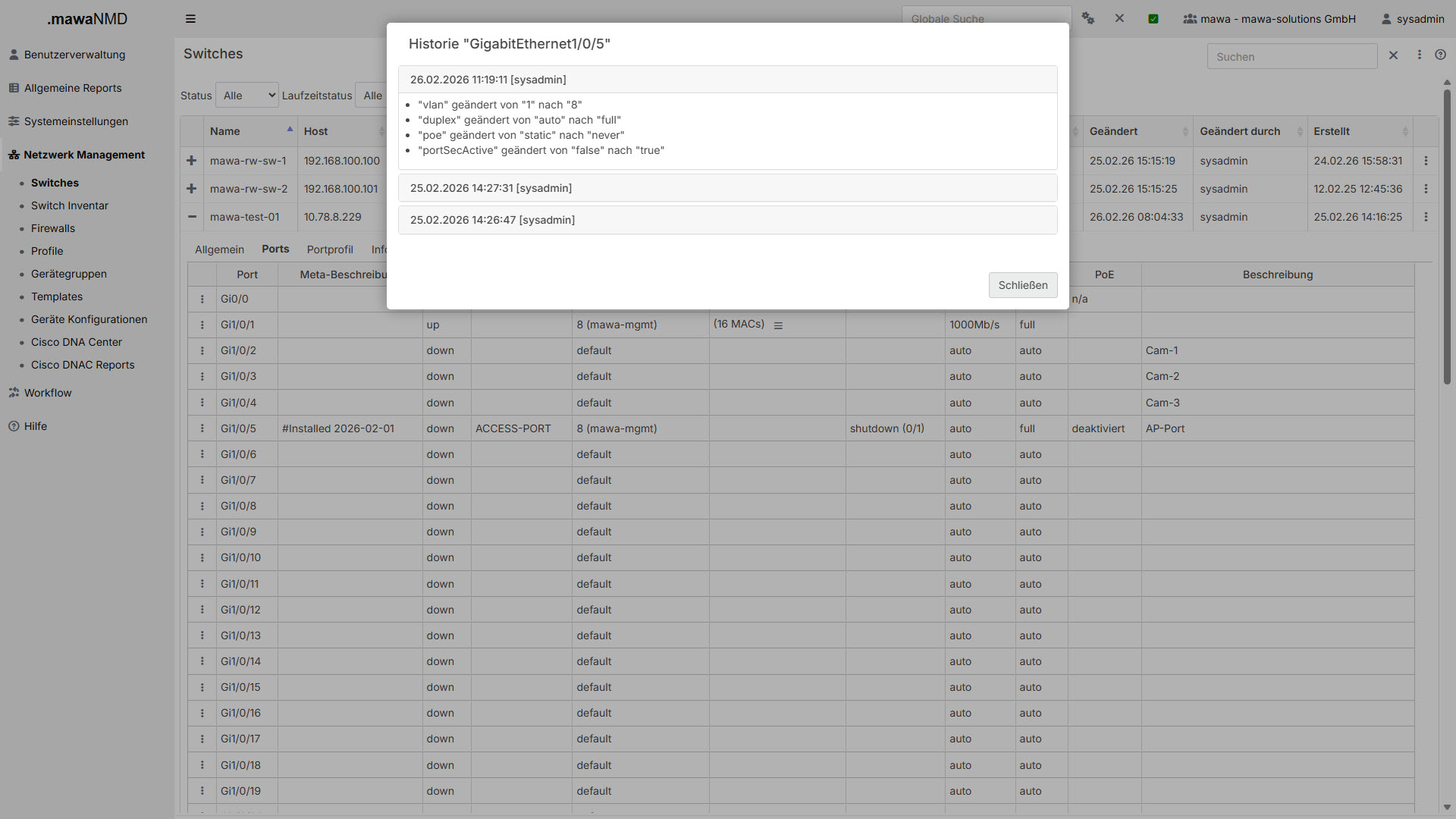Open Switches table options kebab icon
Image resolution: width=1456 pixels, height=819 pixels.
tap(1420, 55)
